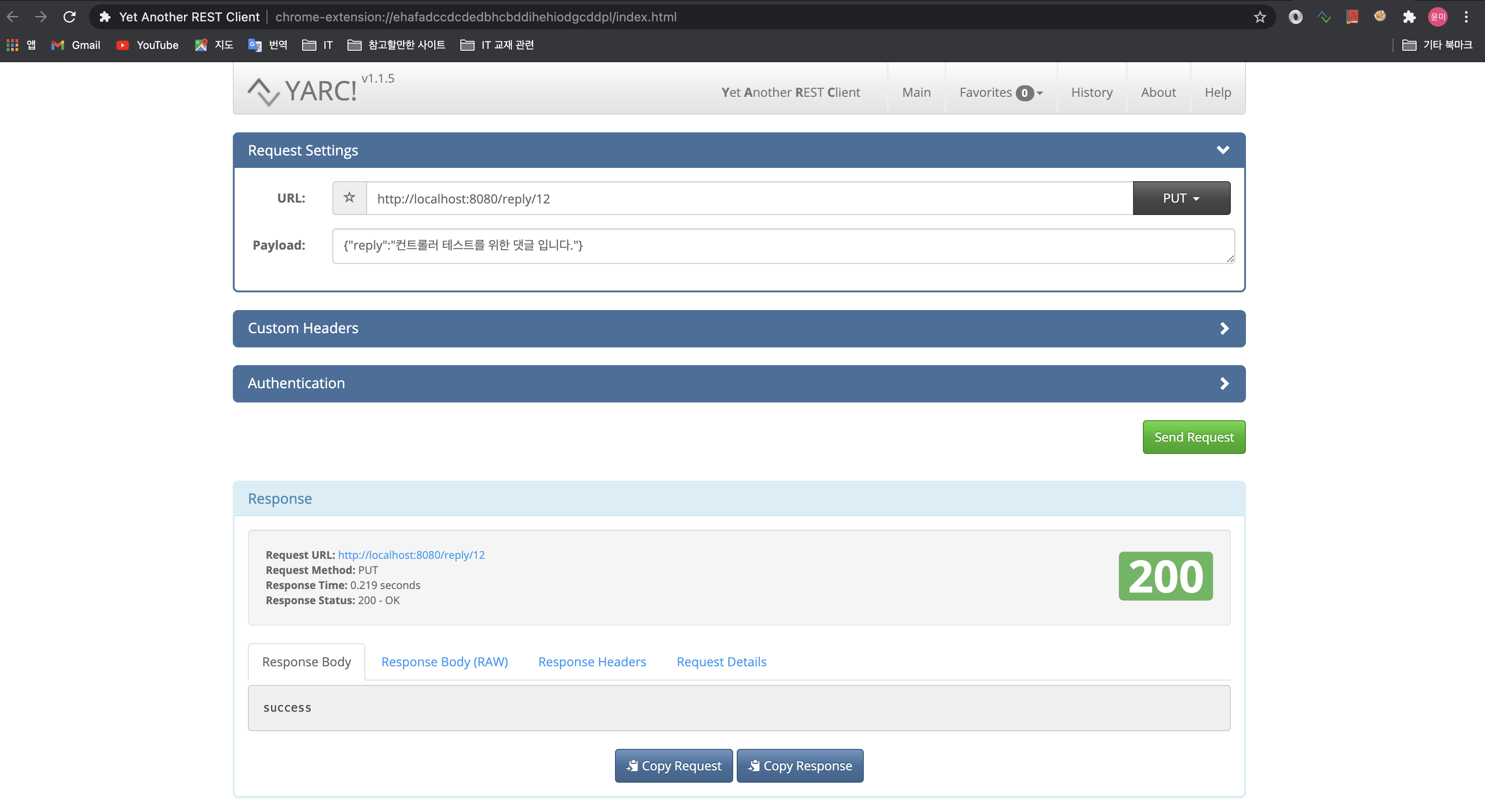Open the 지도 maps bookmark
Viewport: 1485px width, 812px height.
tap(214, 44)
